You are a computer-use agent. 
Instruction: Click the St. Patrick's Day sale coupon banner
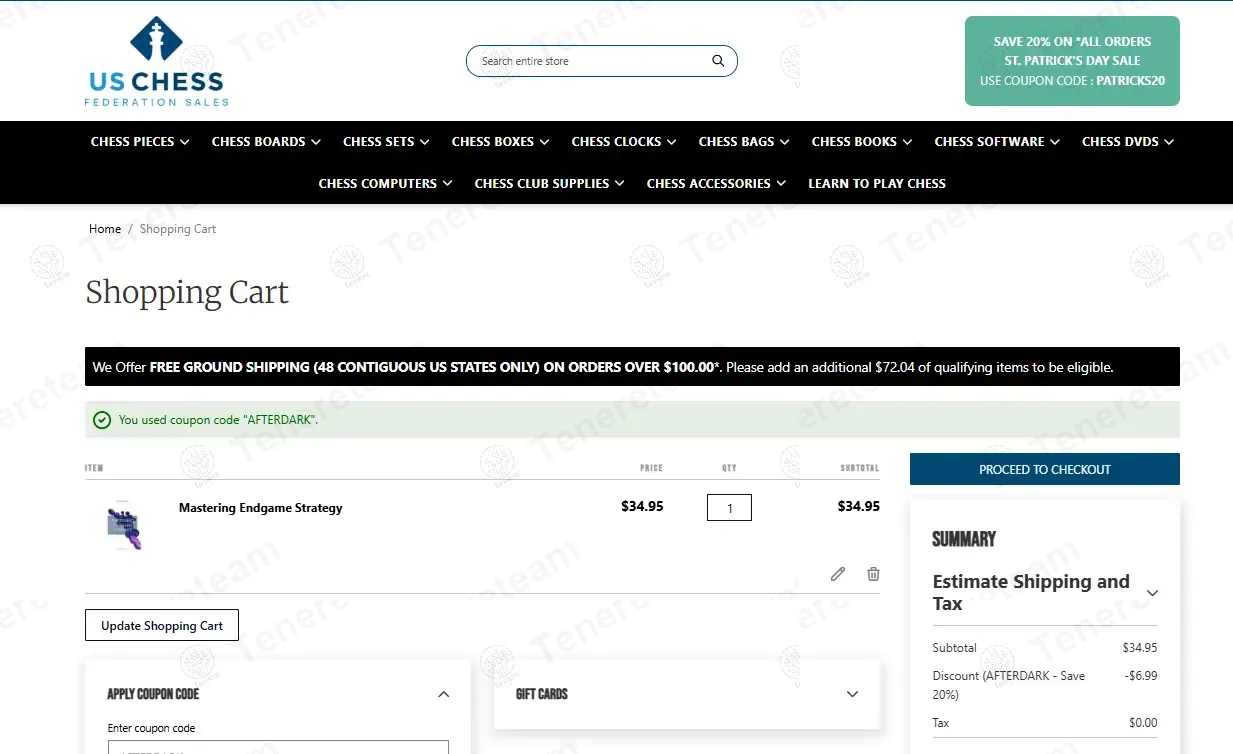click(1072, 61)
